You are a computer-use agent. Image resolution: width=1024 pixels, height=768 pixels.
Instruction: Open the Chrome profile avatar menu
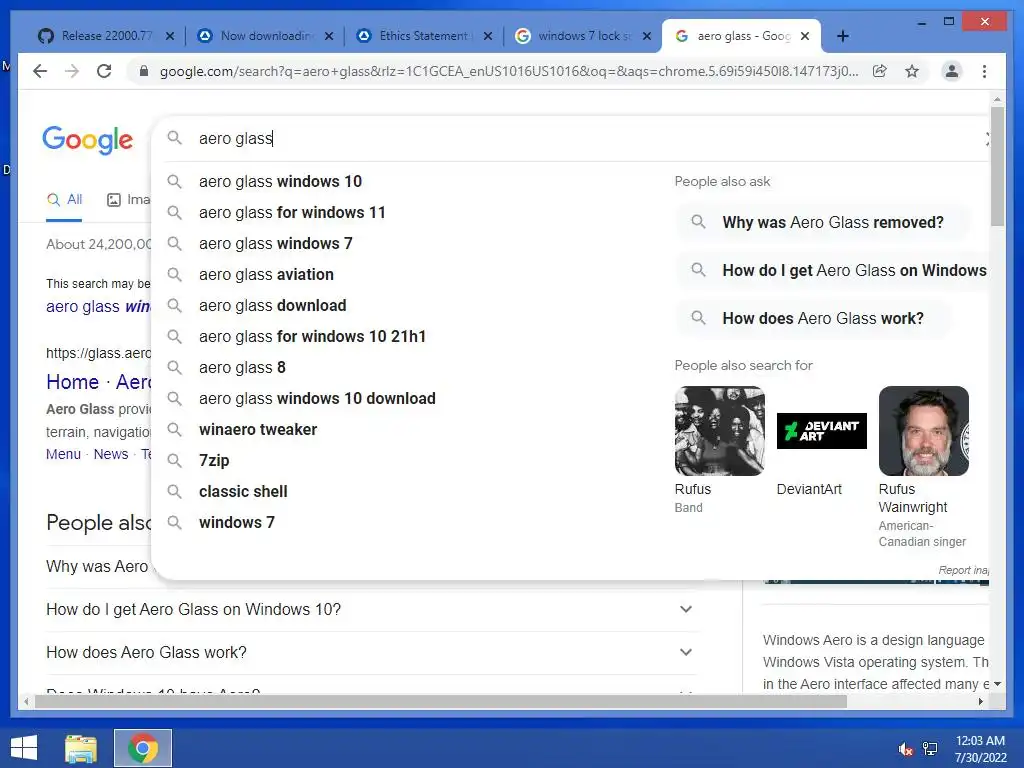click(952, 71)
